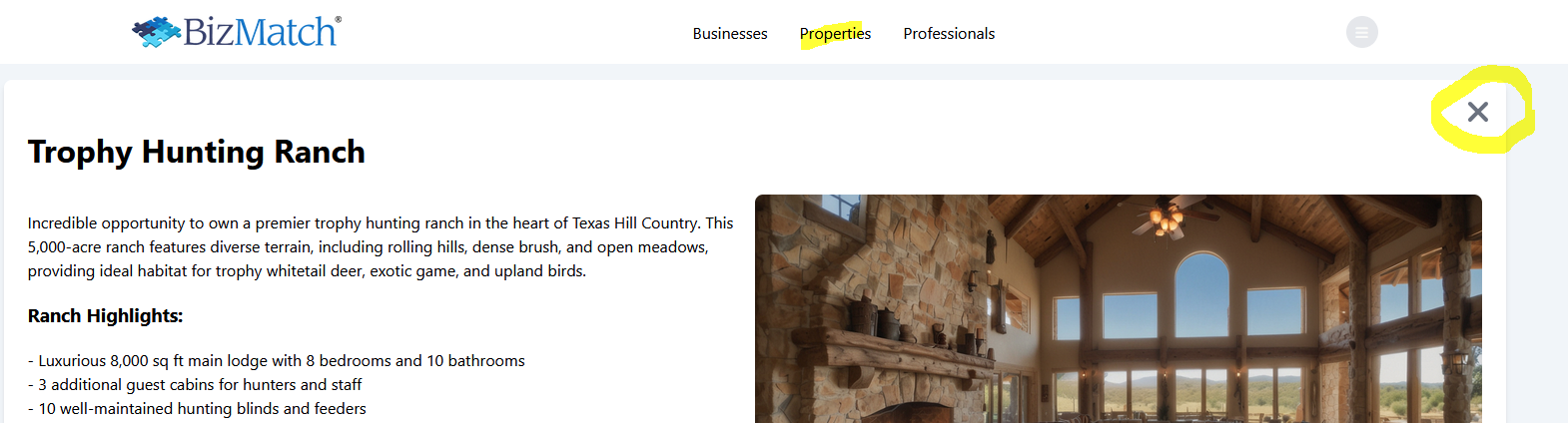
Task: Click the Ranch Highlights subheading
Action: tap(106, 316)
